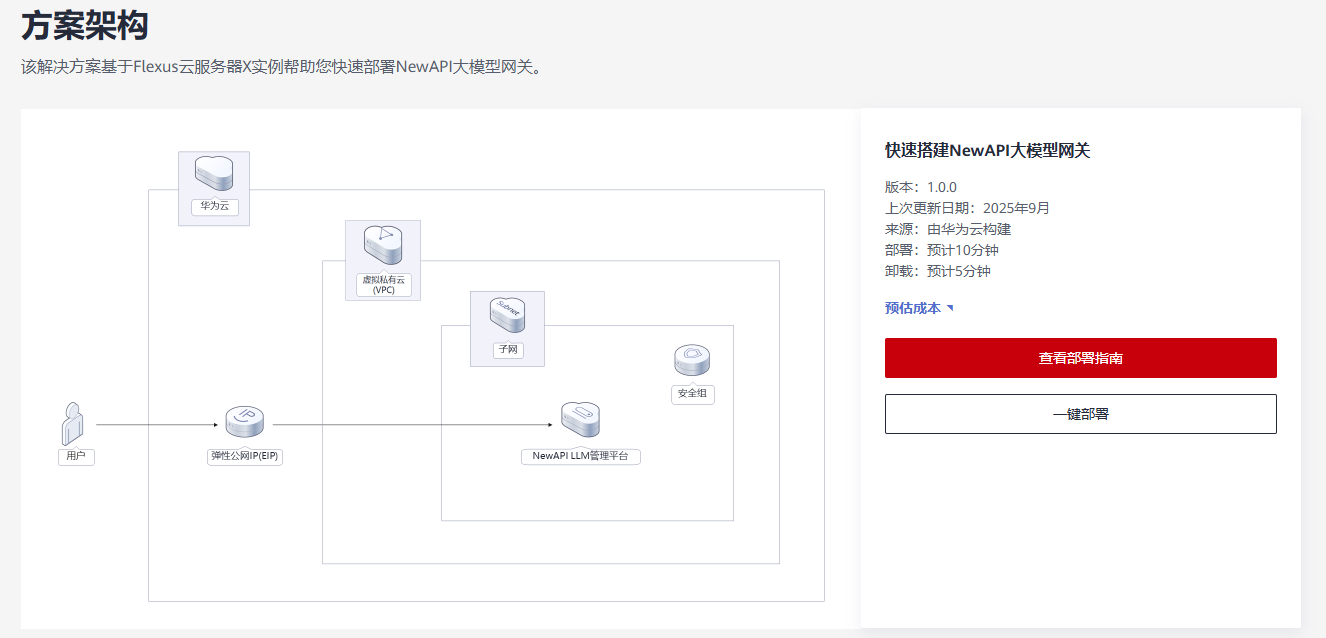
Task: Select the 子网 label text
Action: [507, 350]
